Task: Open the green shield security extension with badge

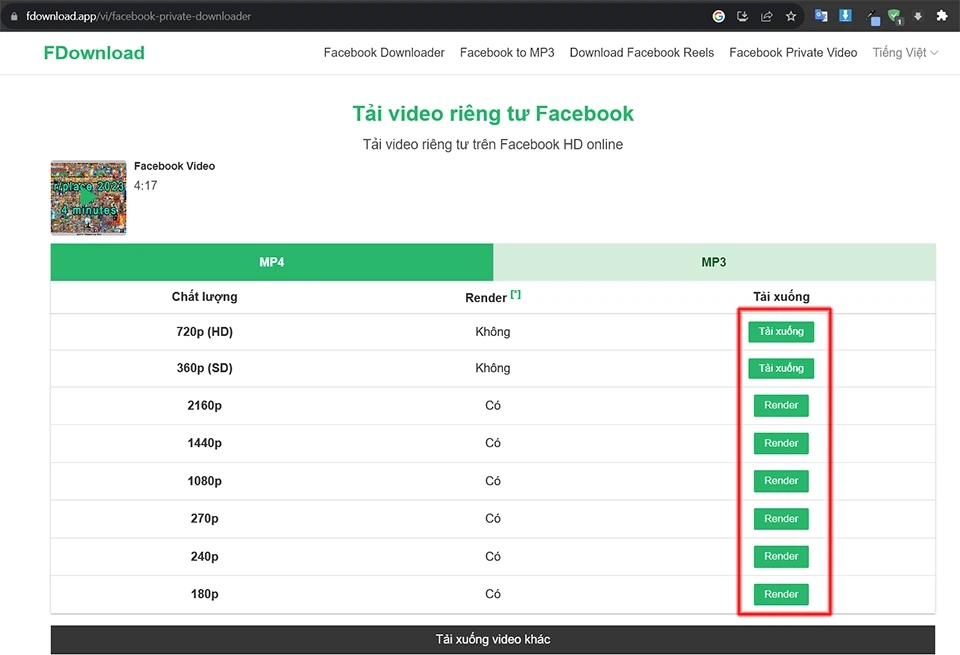Action: [x=896, y=16]
